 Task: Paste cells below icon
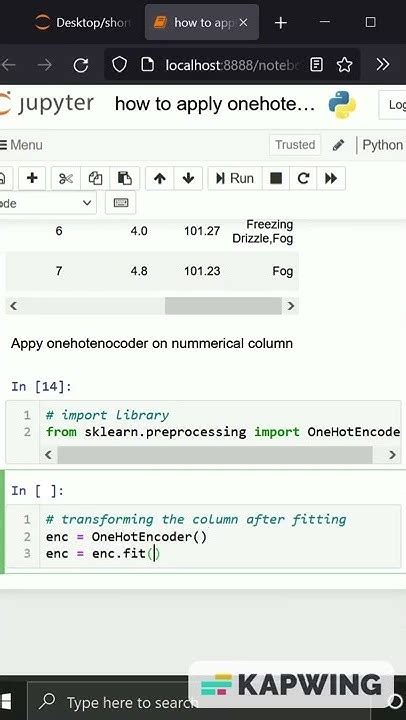(124, 178)
